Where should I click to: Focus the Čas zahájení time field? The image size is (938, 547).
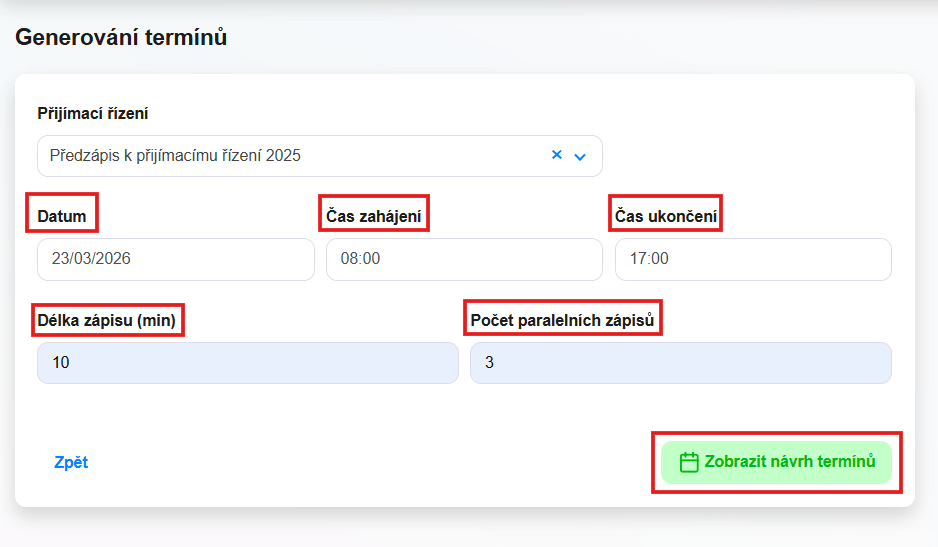coord(464,259)
